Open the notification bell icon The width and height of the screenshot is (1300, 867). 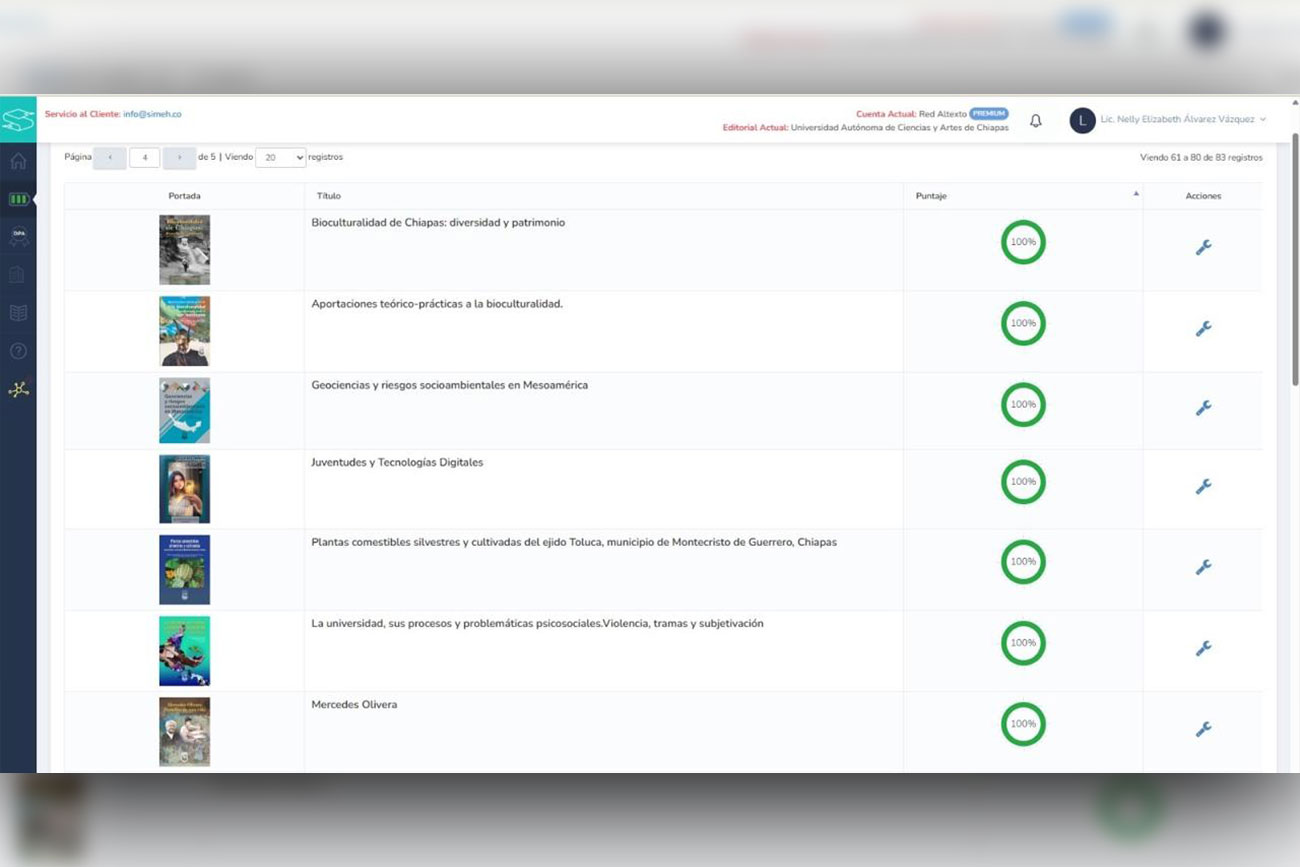[x=1035, y=120]
